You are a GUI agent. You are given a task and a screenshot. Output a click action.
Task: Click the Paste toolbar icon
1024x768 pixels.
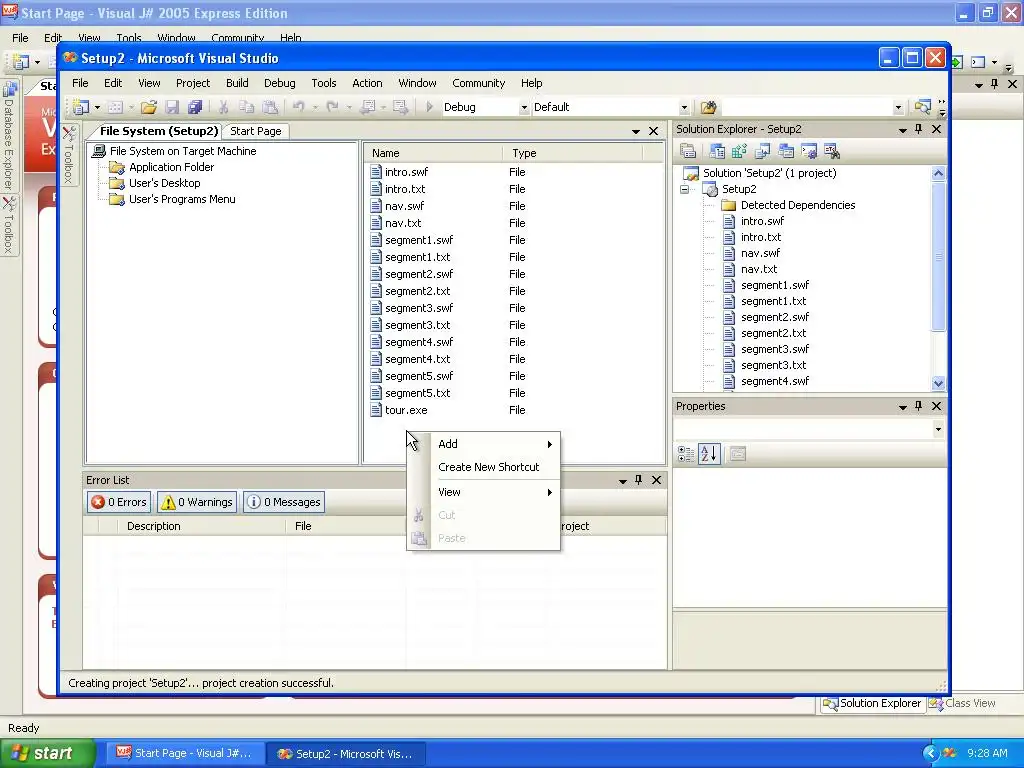tap(270, 107)
